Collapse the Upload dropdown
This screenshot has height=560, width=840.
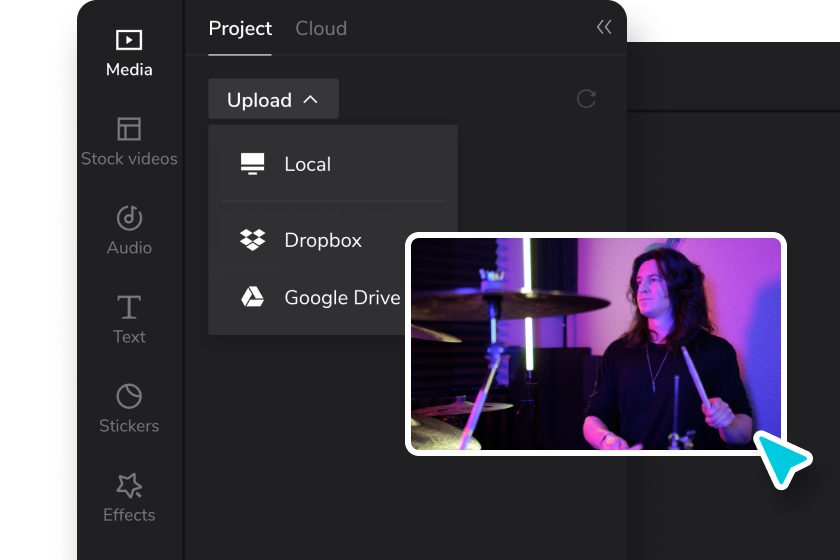click(273, 99)
